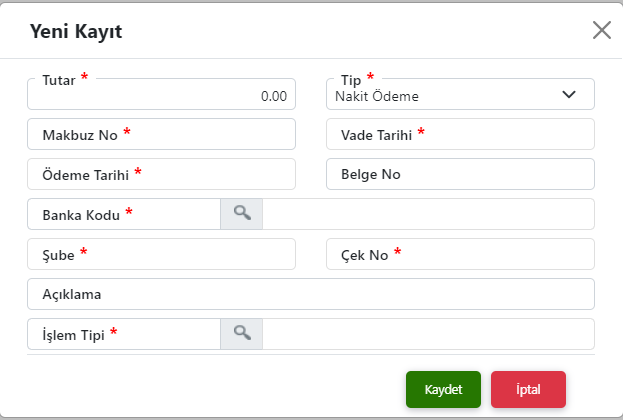Click the Banka Kodu search magnifier icon

(x=241, y=213)
